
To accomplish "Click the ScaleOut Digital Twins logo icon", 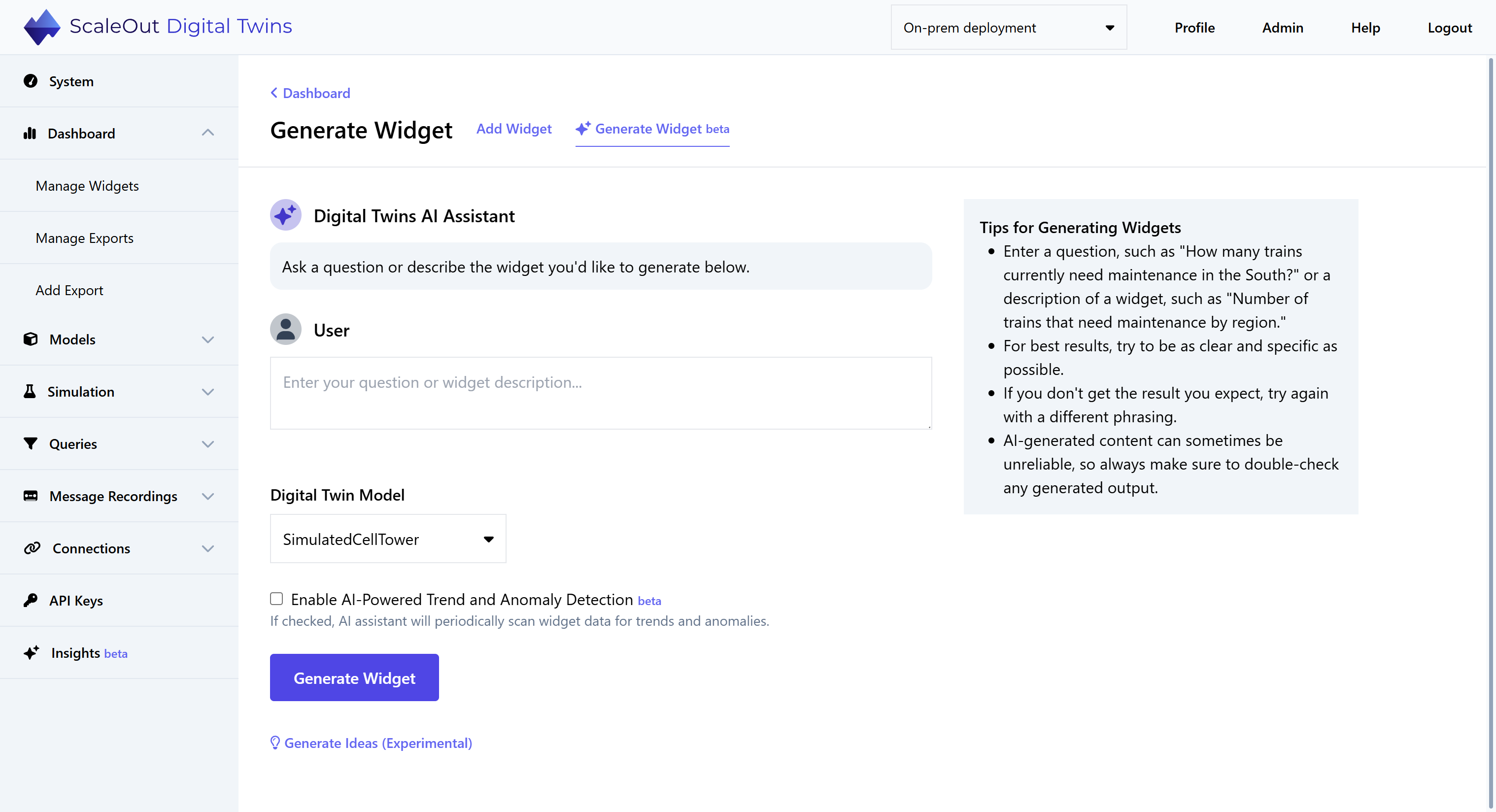I will tap(42, 27).
